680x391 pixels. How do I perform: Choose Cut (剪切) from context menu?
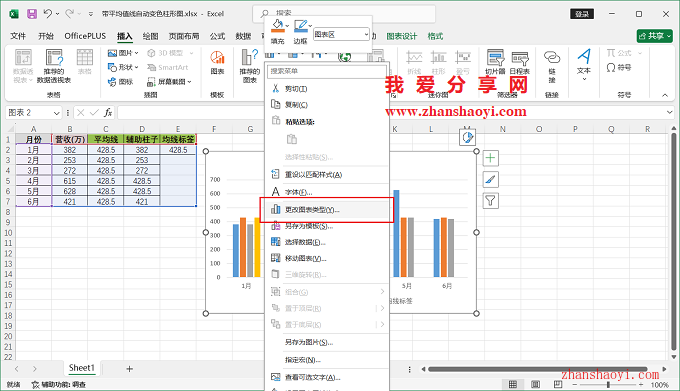[x=327, y=88]
